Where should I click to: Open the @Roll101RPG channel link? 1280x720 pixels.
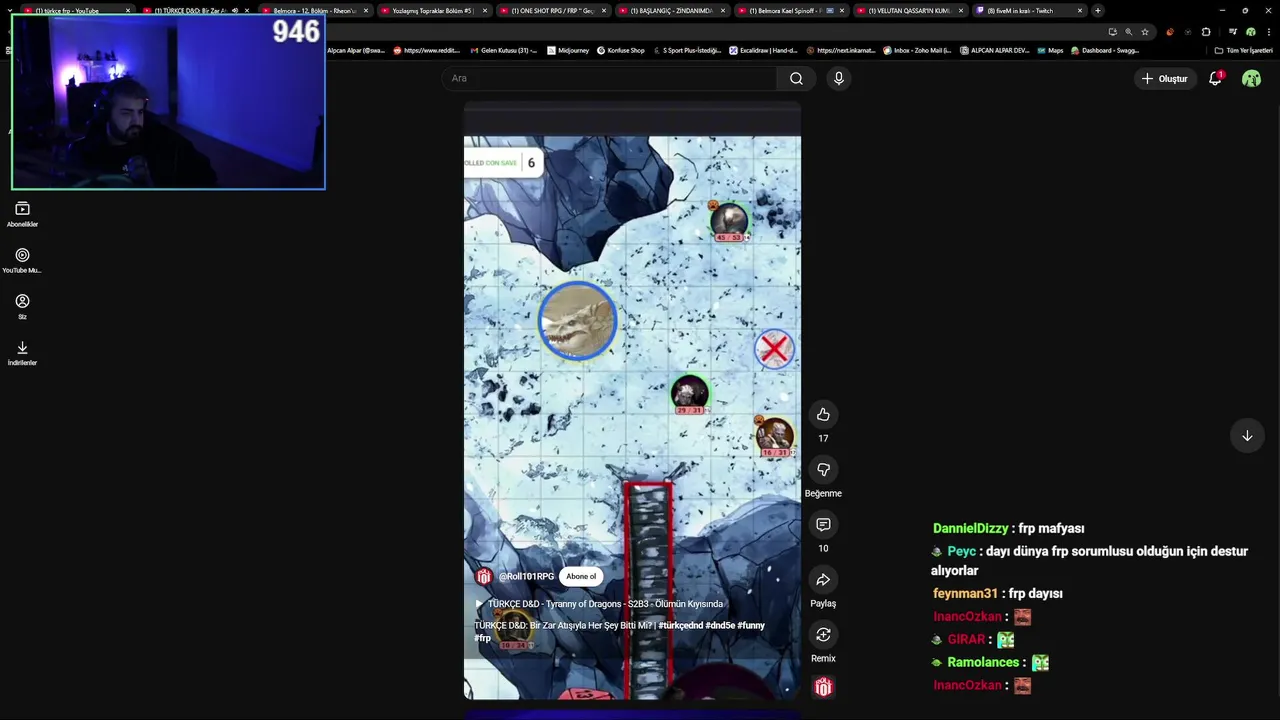tap(526, 577)
